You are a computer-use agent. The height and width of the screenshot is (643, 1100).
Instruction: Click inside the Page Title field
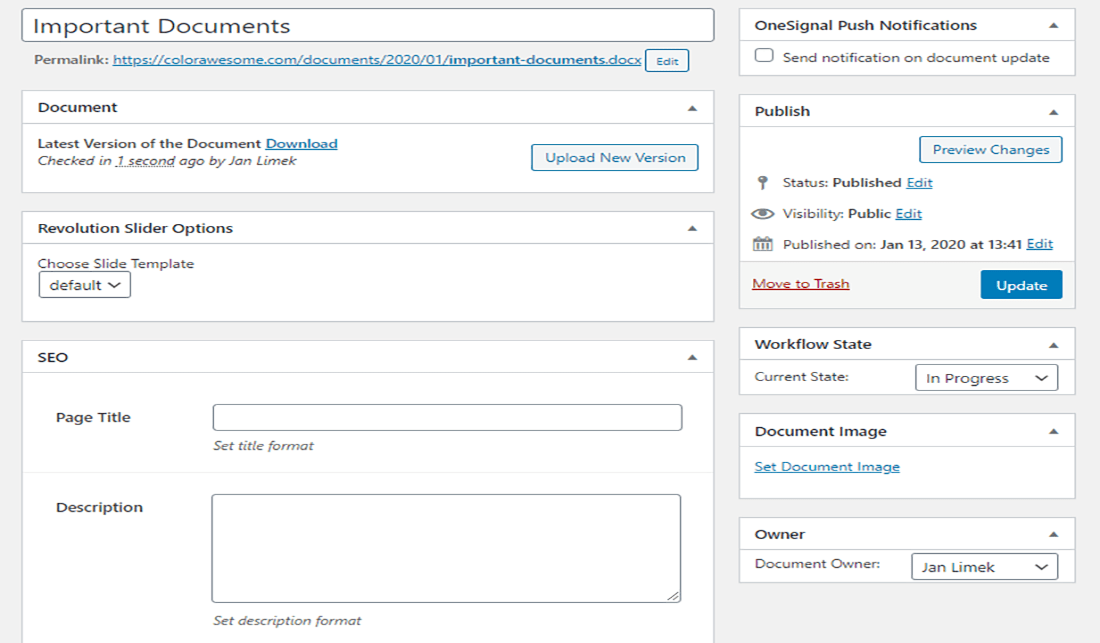[448, 417]
